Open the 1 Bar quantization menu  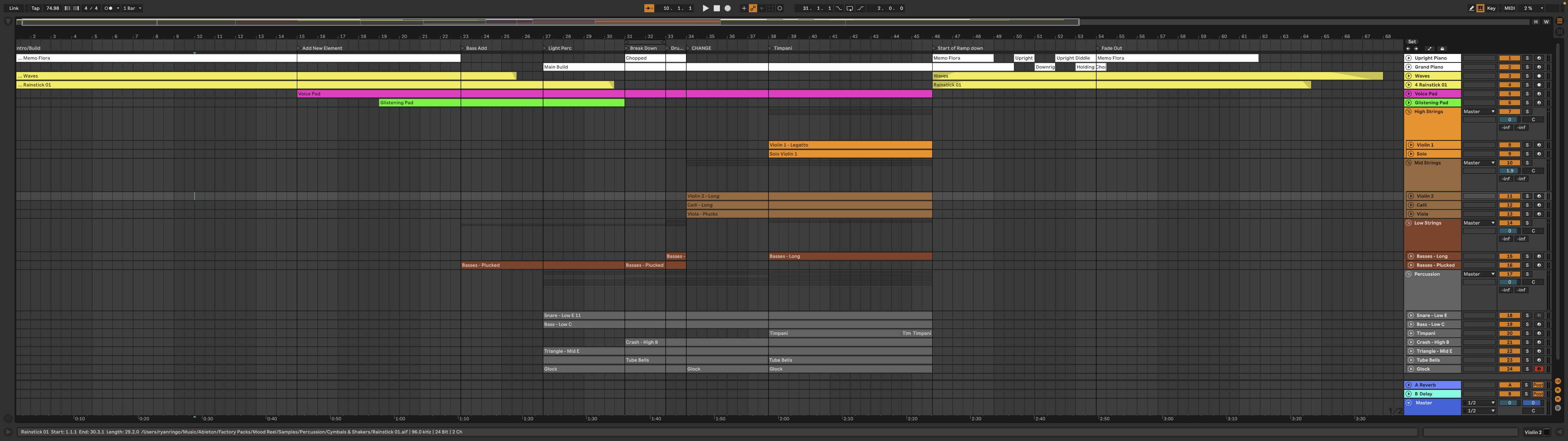(132, 9)
